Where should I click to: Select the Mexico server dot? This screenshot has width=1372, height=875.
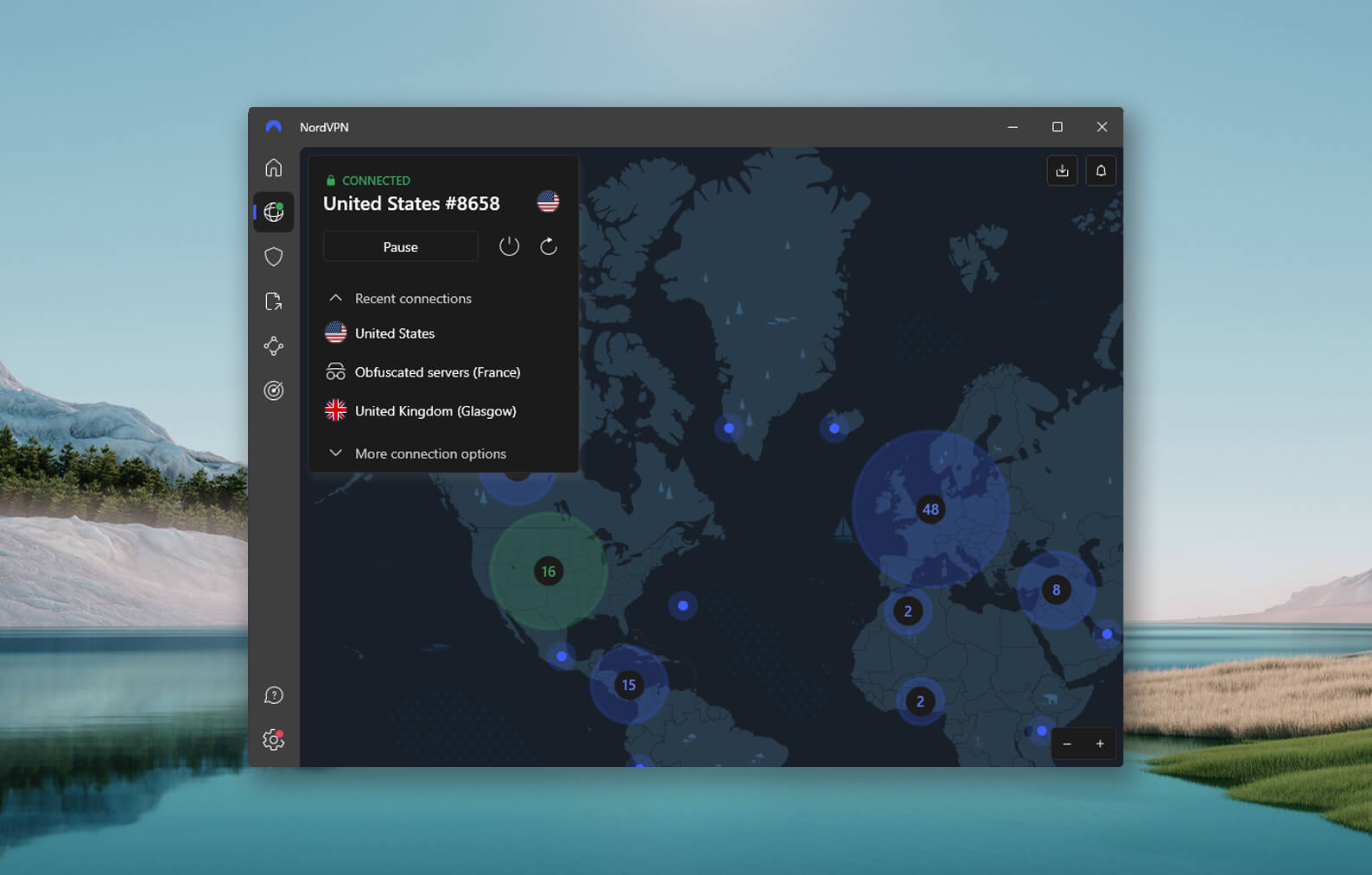point(562,656)
